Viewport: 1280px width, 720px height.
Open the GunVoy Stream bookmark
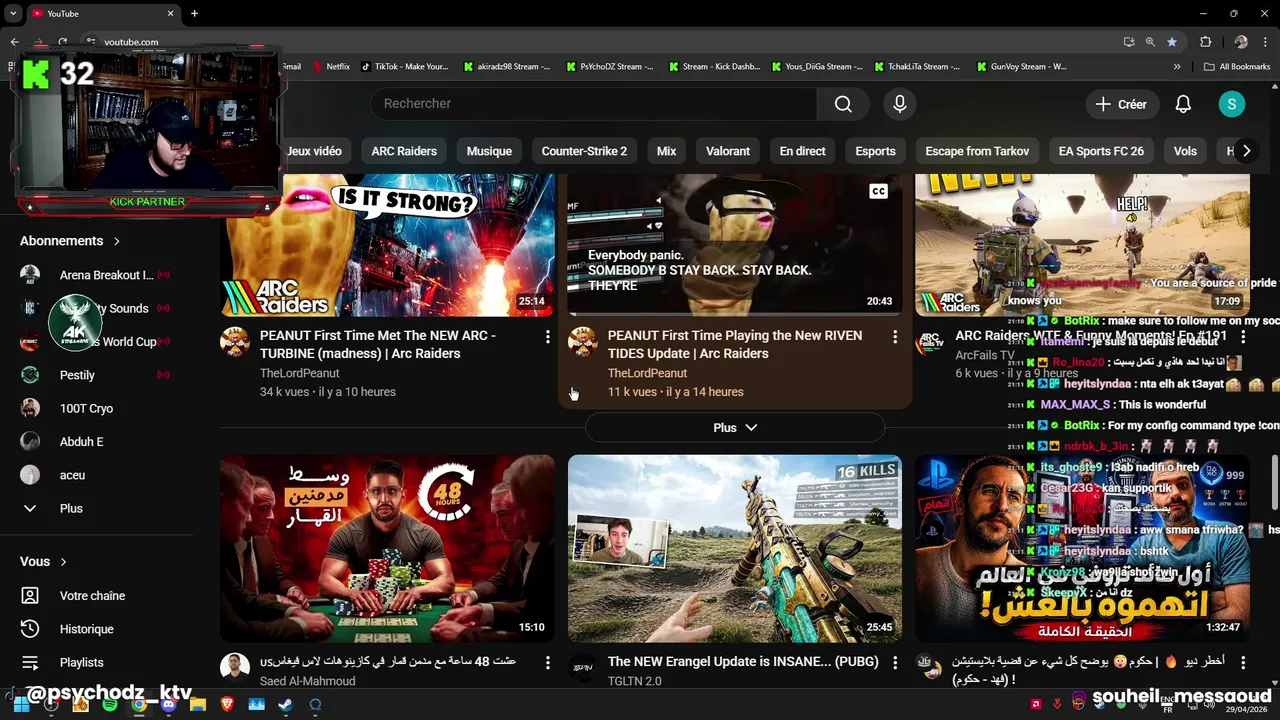1021,67
